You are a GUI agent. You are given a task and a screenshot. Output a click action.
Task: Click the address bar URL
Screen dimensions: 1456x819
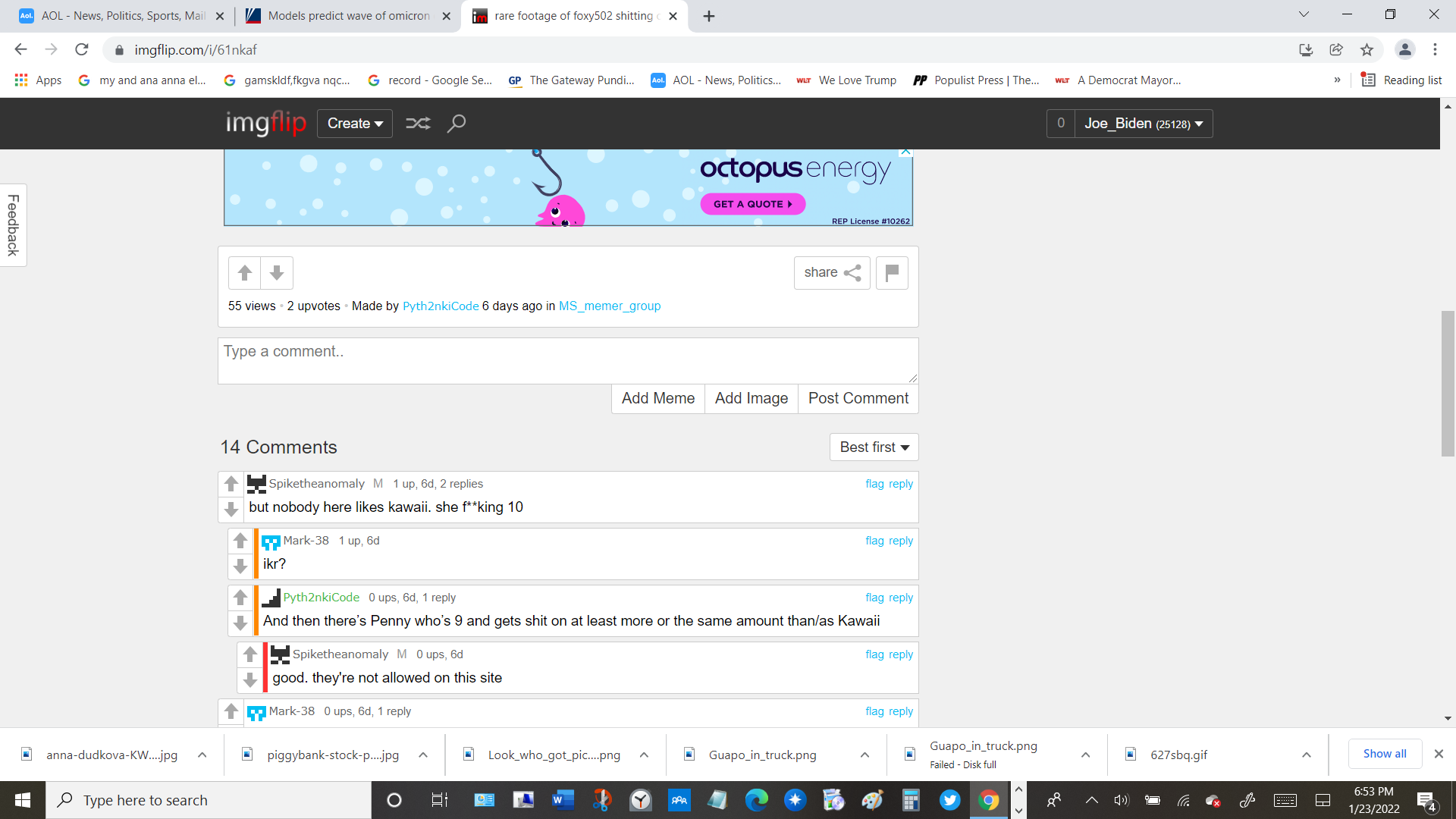(196, 50)
